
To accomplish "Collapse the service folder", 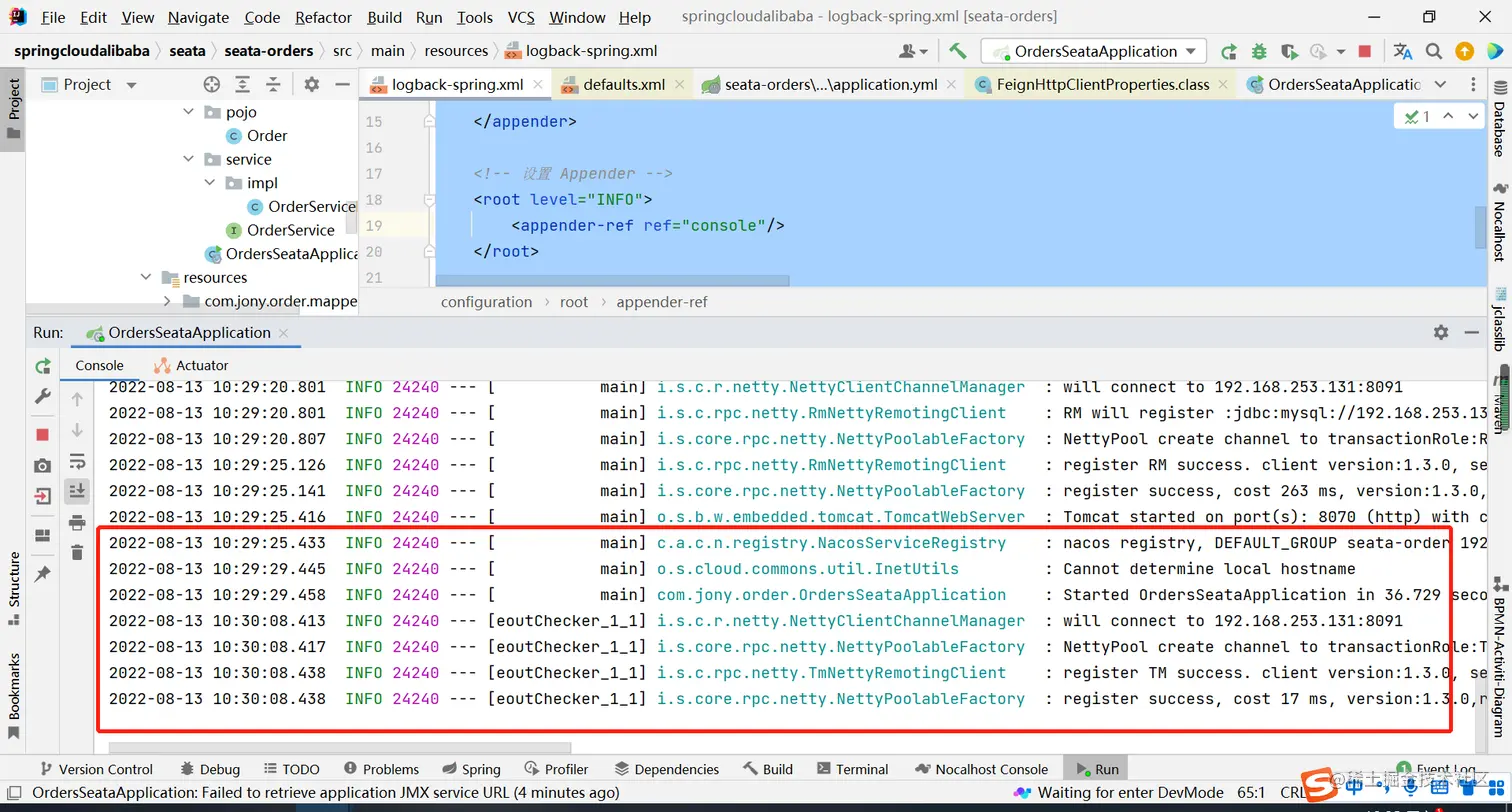I will 188,159.
